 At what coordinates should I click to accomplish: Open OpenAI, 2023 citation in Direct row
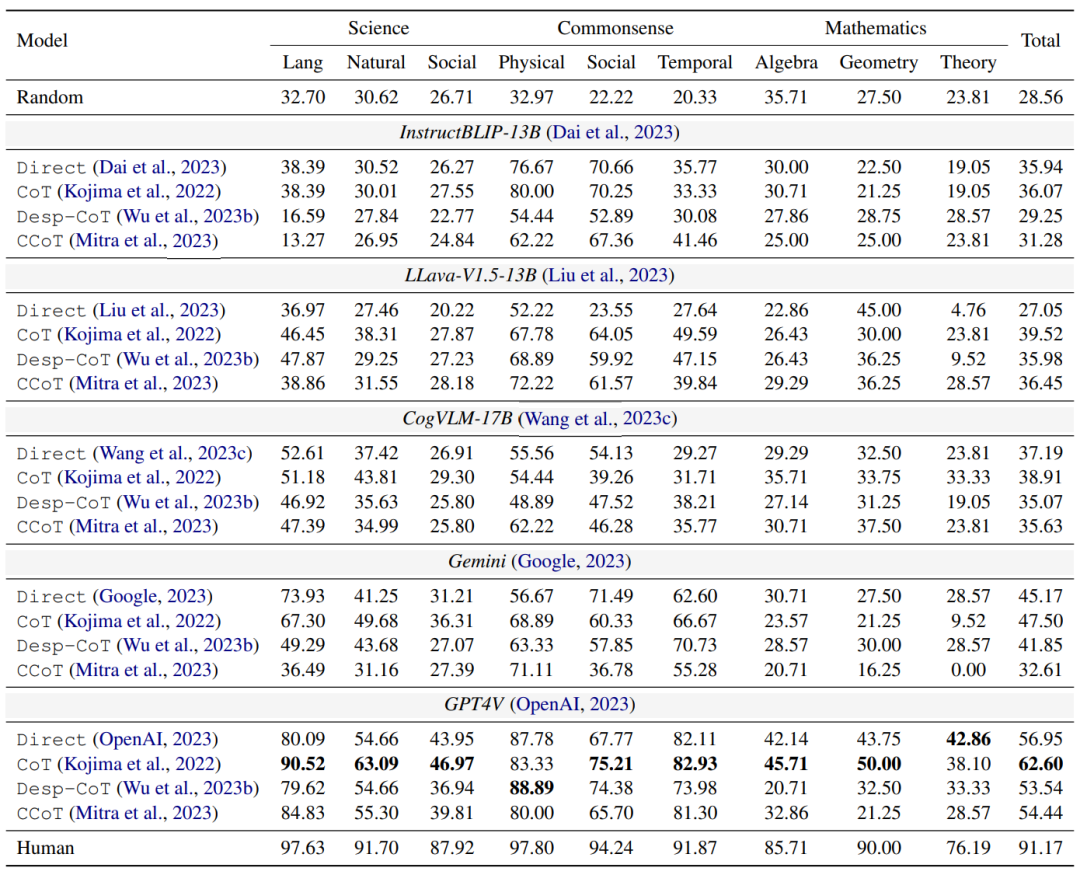click(156, 739)
